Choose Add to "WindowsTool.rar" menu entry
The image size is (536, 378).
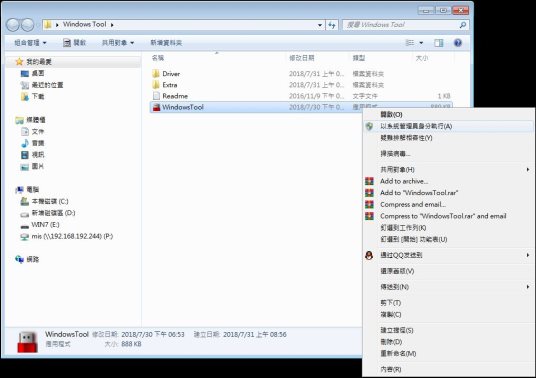[x=448, y=193]
